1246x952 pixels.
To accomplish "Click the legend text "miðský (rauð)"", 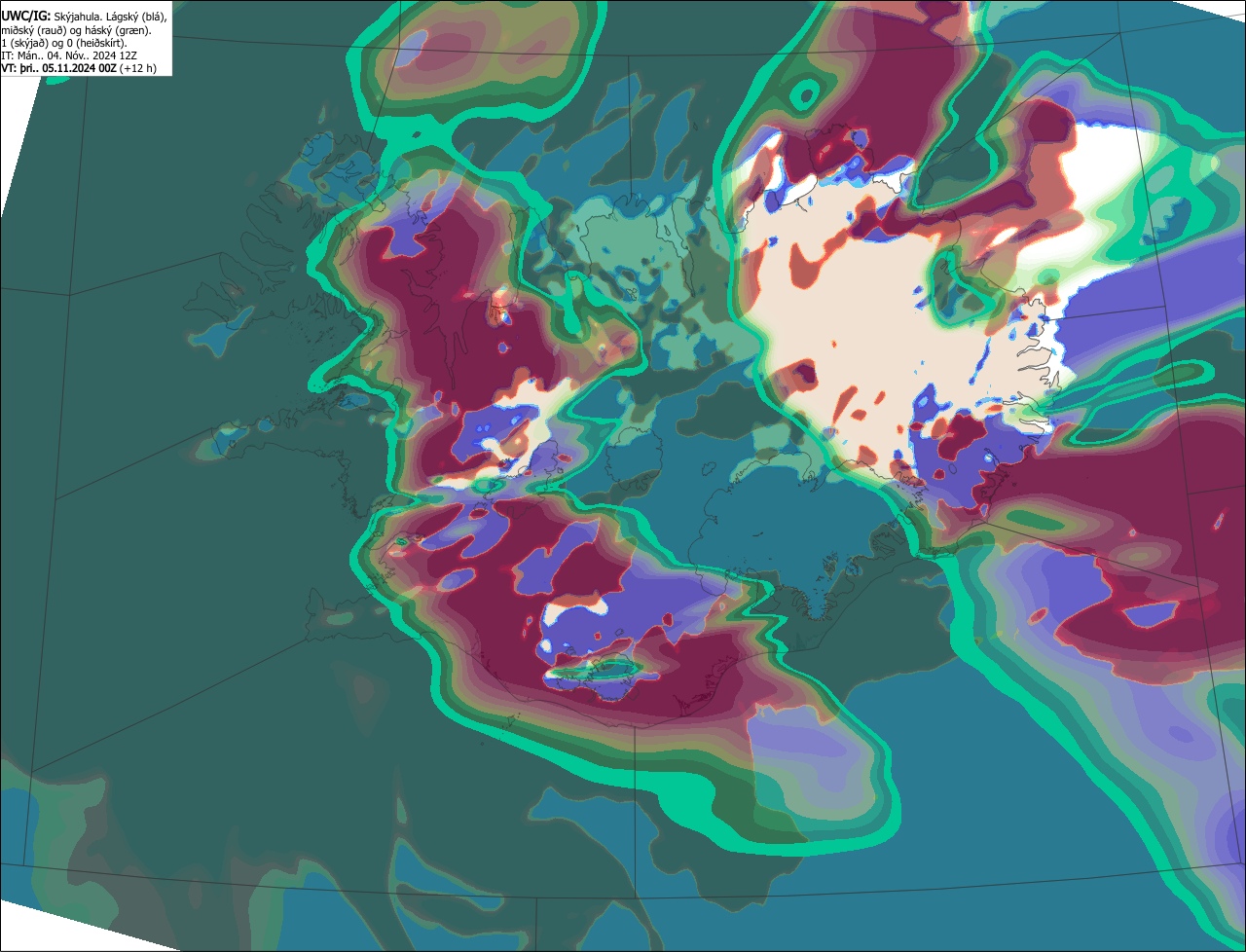I will pos(34,30).
